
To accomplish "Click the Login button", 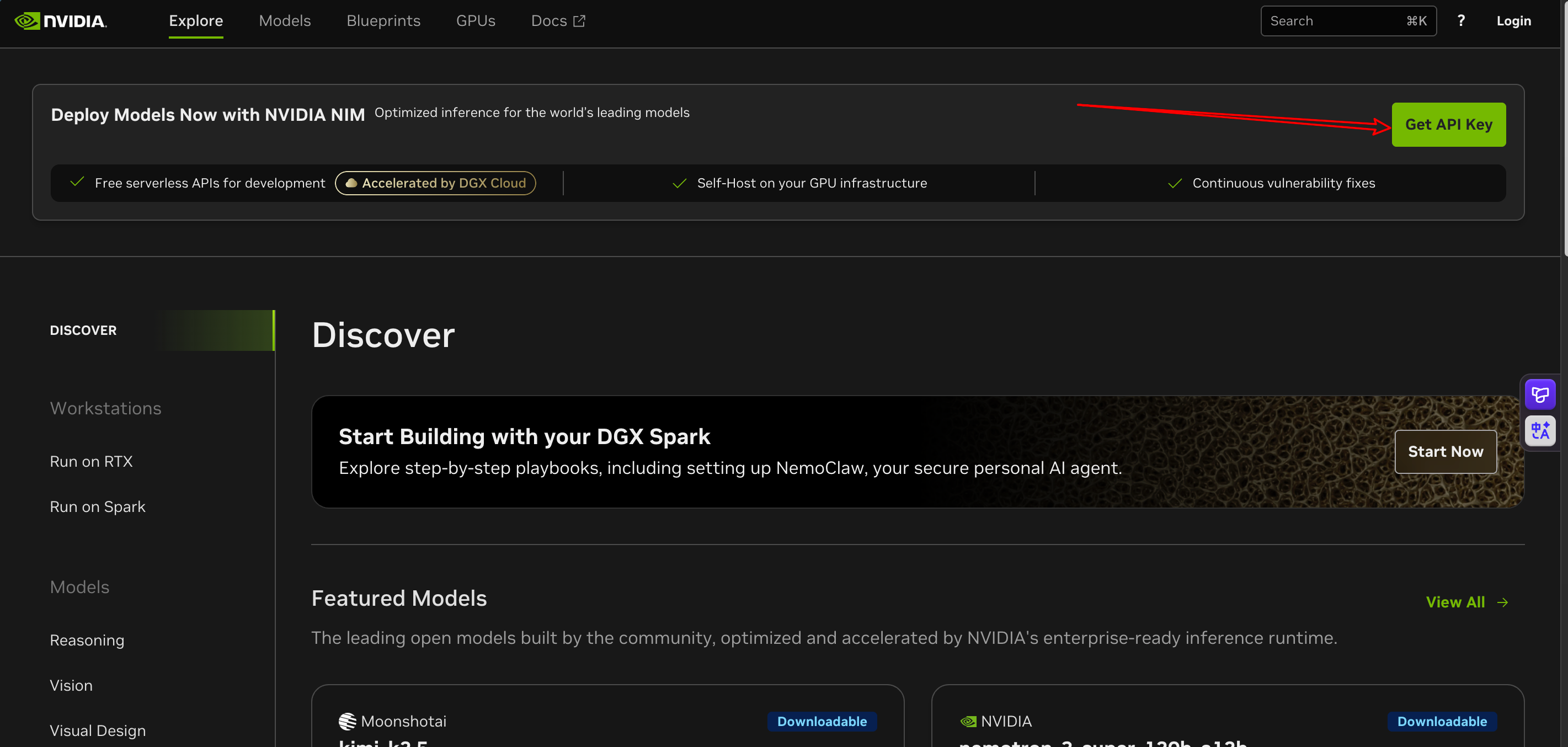I will (1513, 21).
